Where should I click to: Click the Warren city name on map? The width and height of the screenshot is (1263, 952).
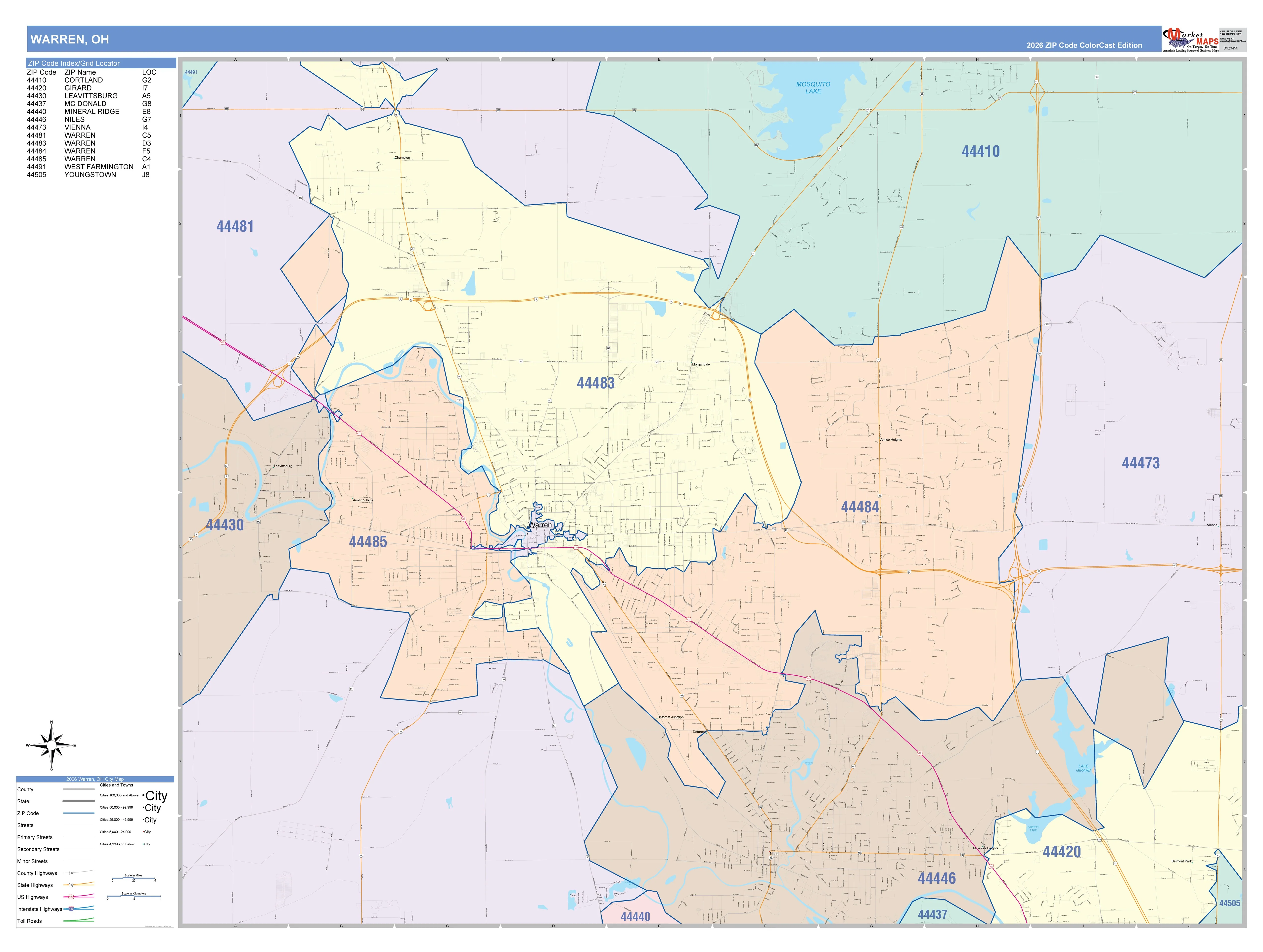point(540,524)
